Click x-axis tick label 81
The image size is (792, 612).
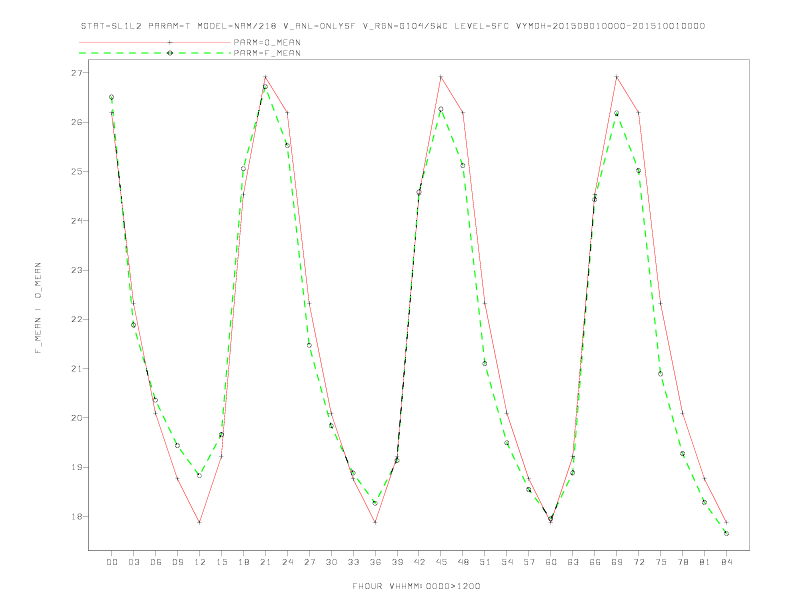coord(705,562)
